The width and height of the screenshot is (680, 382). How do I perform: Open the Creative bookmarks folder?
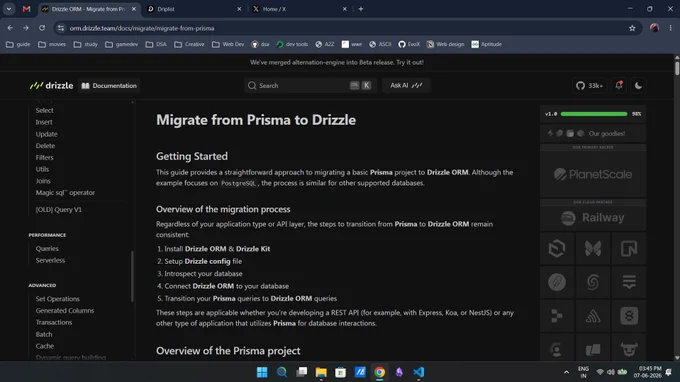click(x=189, y=44)
